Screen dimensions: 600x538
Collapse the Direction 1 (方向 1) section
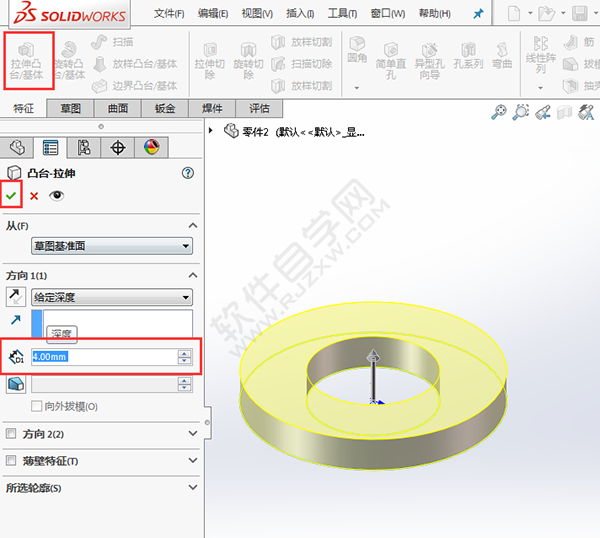pyautogui.click(x=193, y=275)
